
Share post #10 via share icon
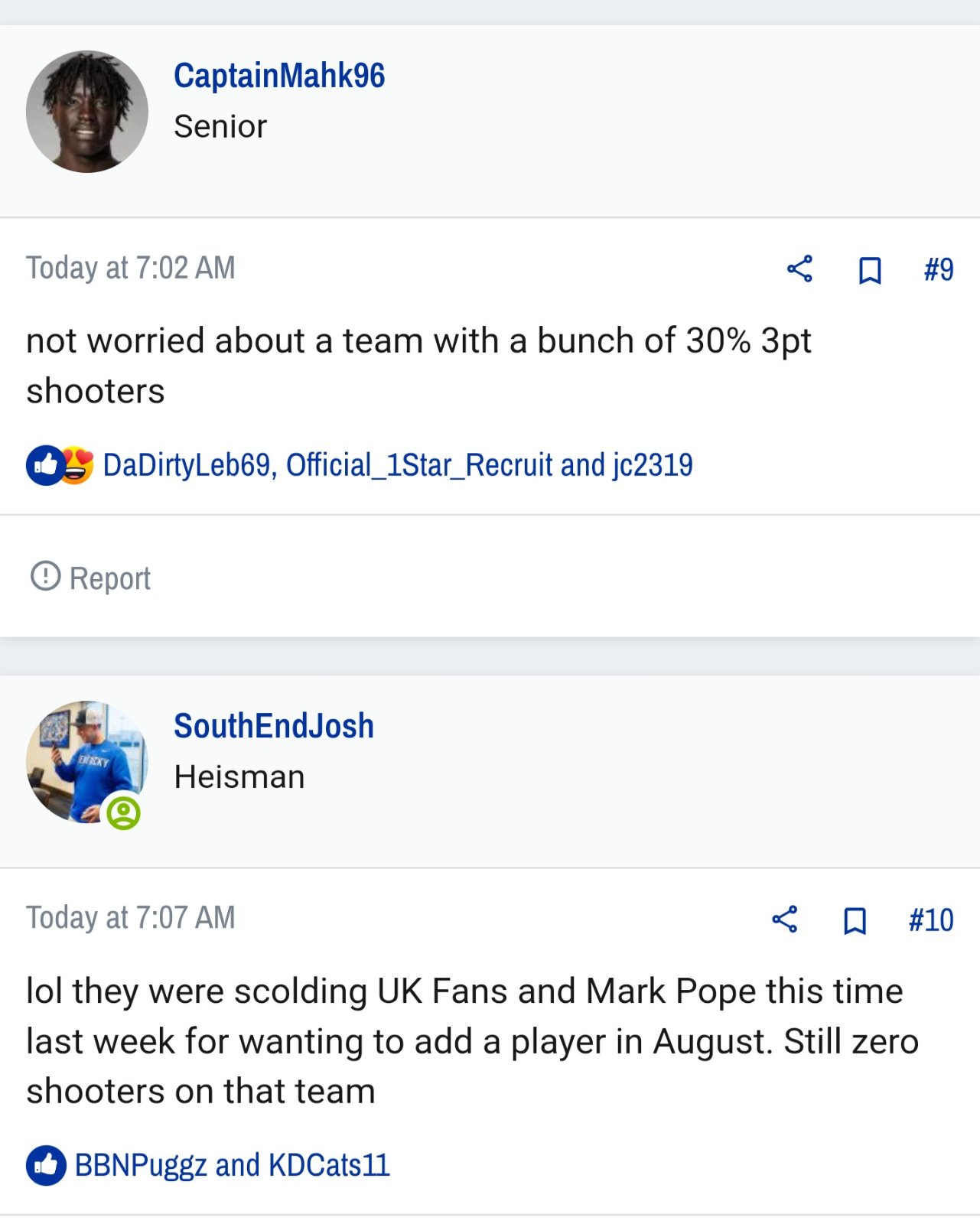[784, 920]
